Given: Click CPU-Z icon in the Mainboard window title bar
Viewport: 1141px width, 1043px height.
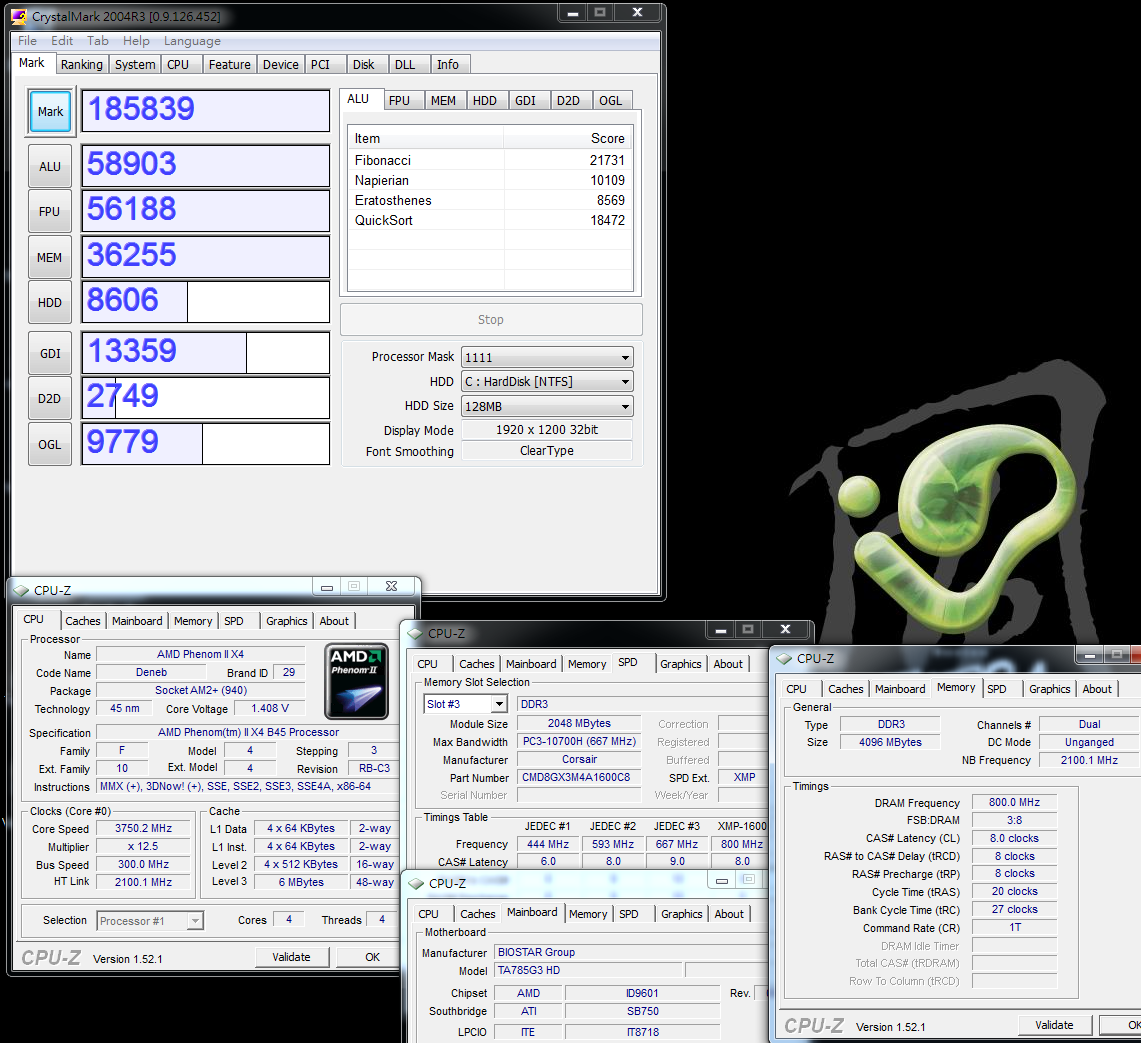Looking at the screenshot, I should pyautogui.click(x=416, y=883).
